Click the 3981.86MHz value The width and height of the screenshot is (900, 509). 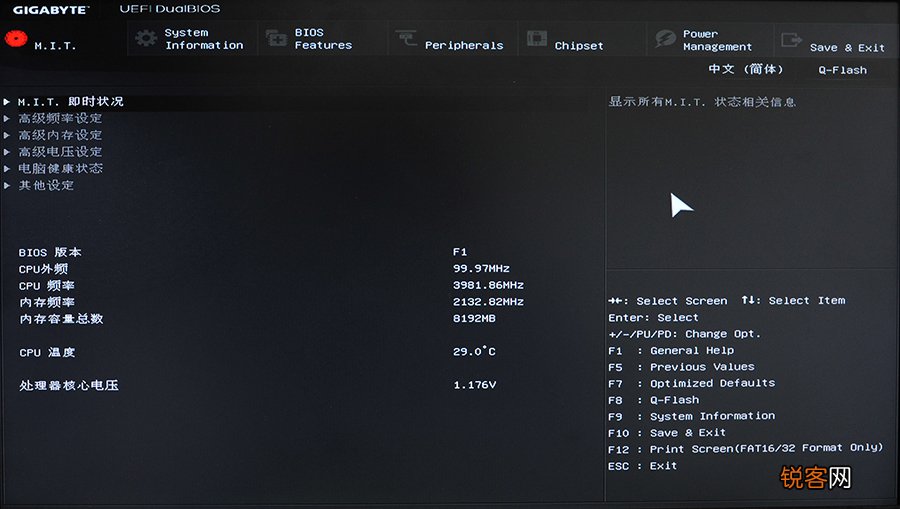488,285
